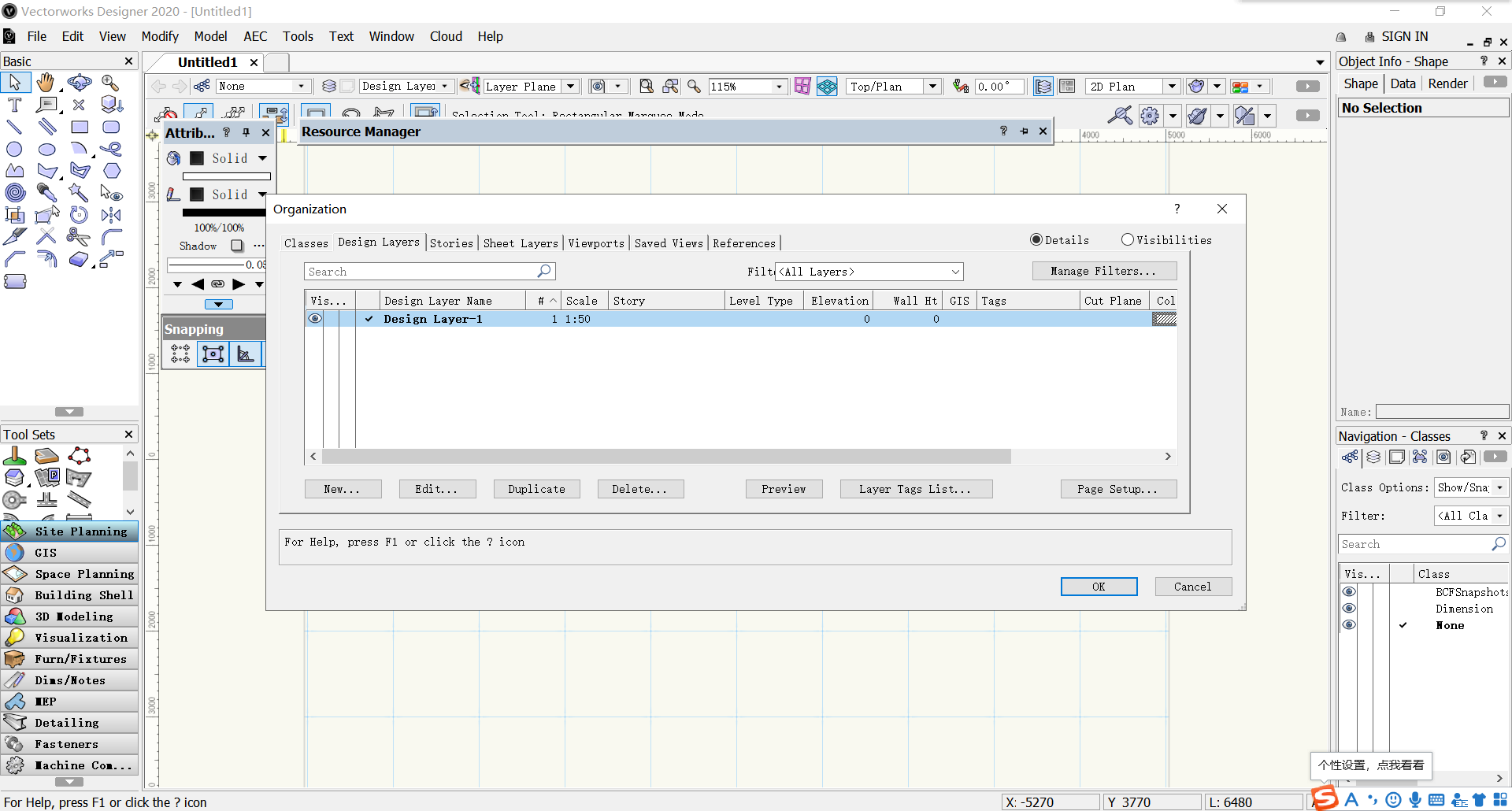Toggle visibility of Dimension class

tap(1349, 609)
